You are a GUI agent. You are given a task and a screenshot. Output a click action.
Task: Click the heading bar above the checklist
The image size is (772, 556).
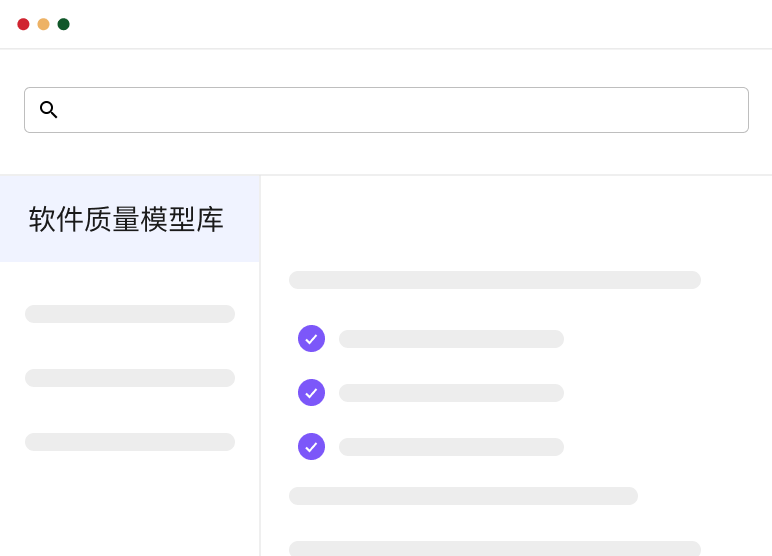coord(494,280)
